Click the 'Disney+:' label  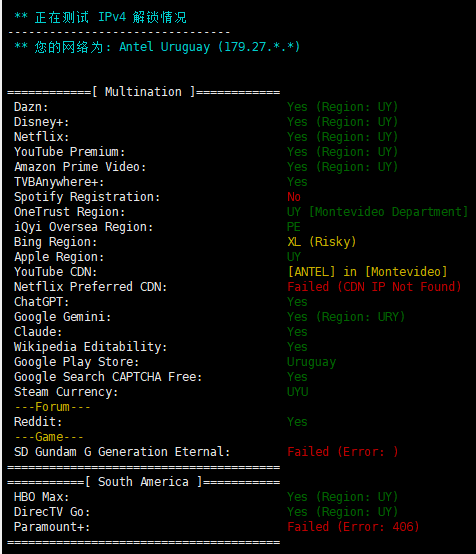[42, 122]
